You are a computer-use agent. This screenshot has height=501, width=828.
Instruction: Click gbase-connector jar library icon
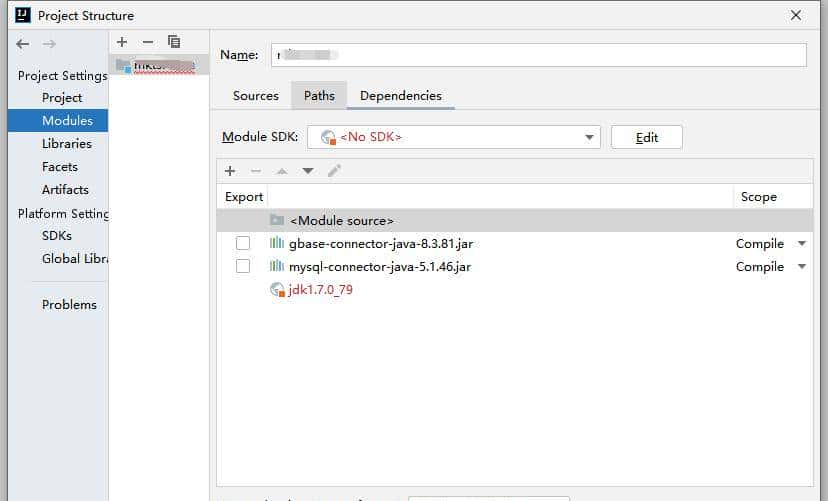(277, 243)
